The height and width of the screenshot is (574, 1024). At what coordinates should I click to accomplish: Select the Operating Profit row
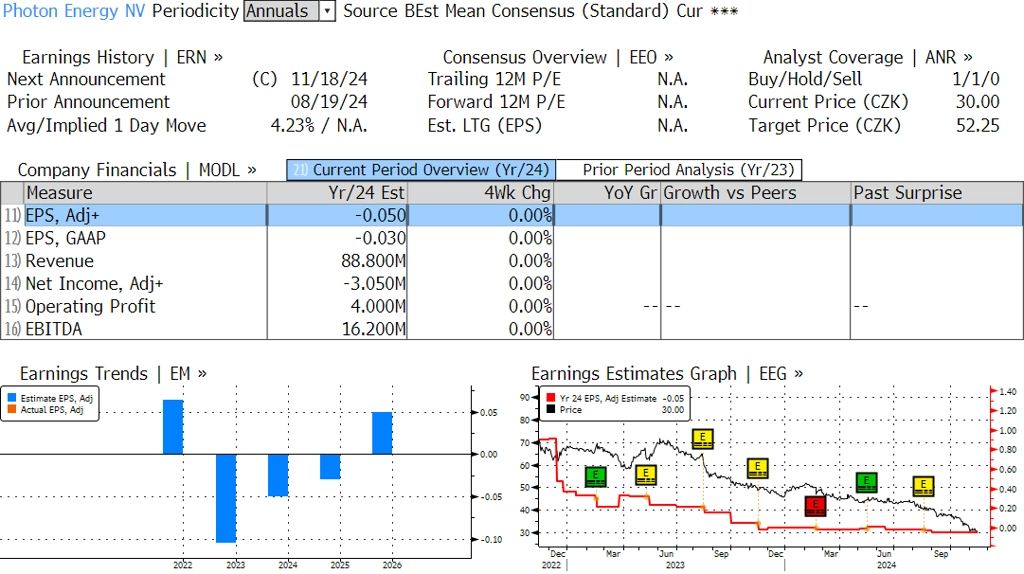coord(512,306)
